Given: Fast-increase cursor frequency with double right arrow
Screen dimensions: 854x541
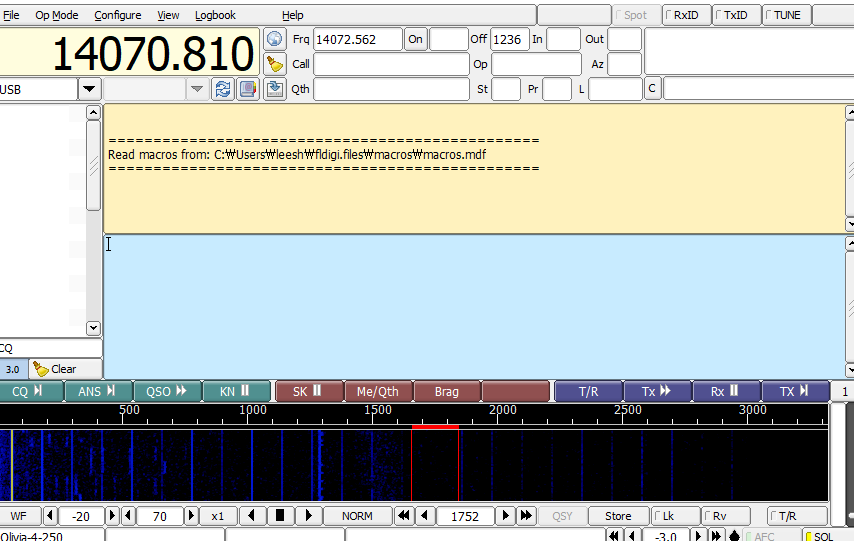Looking at the screenshot, I should (526, 515).
